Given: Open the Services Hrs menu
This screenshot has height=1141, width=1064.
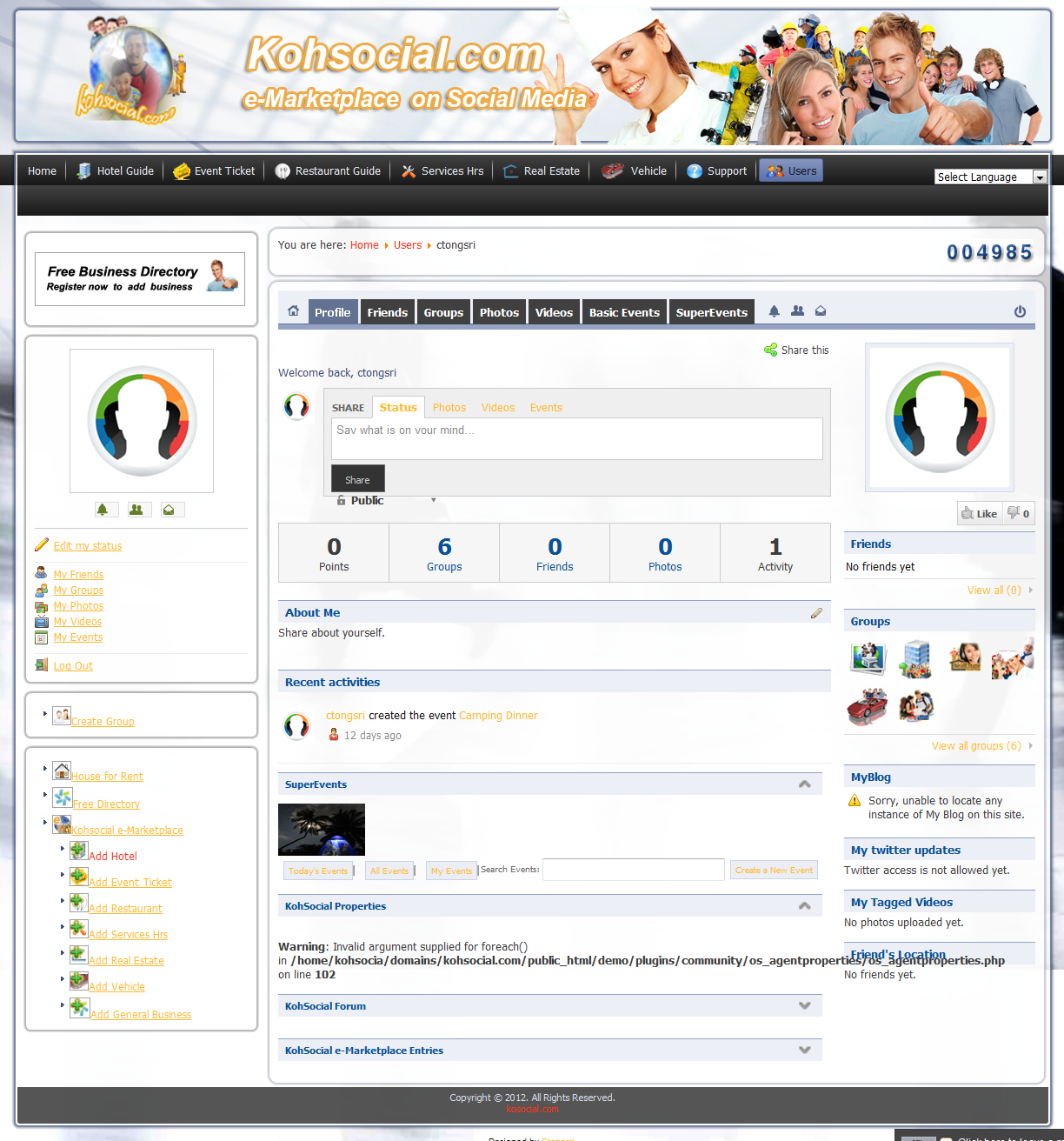Looking at the screenshot, I should click(442, 171).
